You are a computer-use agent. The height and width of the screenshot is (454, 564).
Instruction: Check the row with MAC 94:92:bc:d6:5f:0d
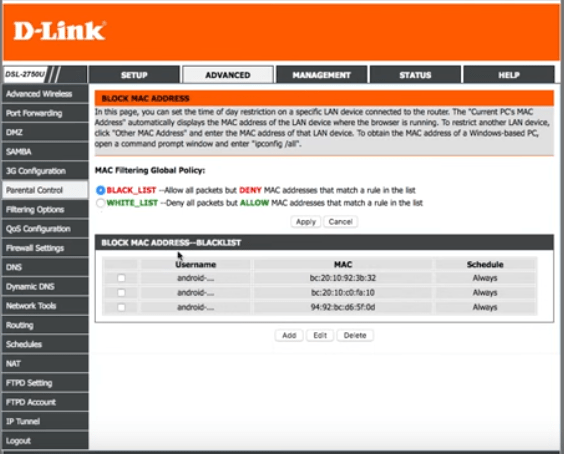pyautogui.click(x=121, y=308)
